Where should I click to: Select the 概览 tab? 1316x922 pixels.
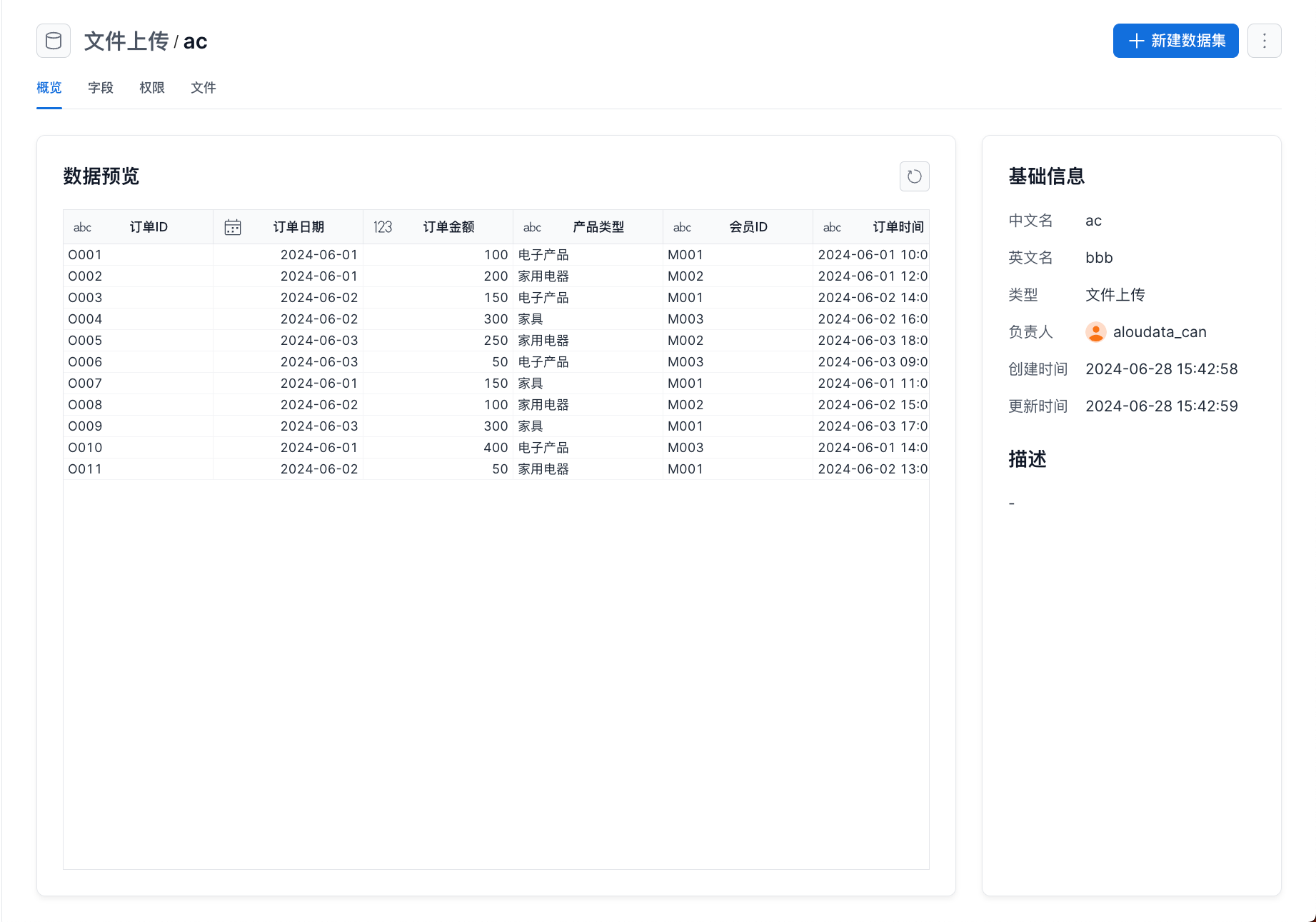(49, 88)
